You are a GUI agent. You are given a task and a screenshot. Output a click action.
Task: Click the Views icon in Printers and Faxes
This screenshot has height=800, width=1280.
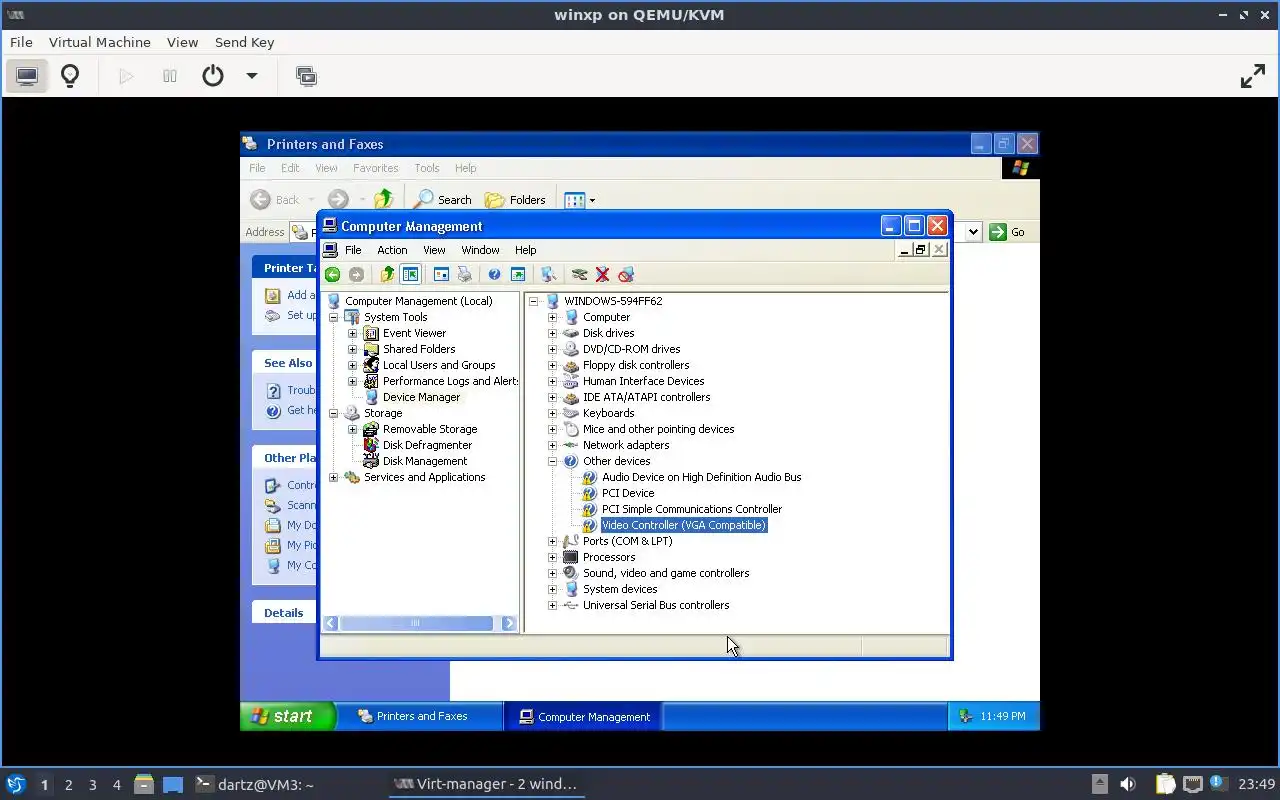tap(575, 200)
